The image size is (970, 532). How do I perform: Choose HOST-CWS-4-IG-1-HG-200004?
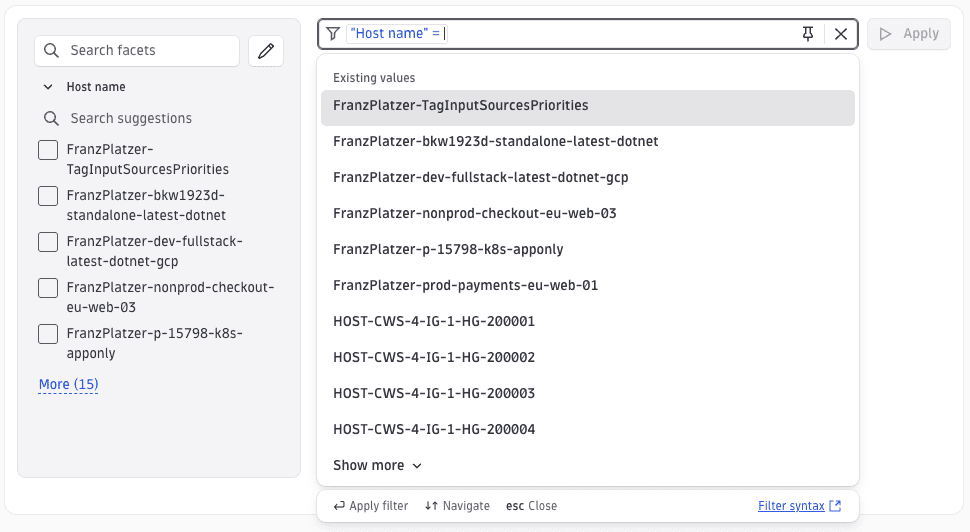click(588, 429)
